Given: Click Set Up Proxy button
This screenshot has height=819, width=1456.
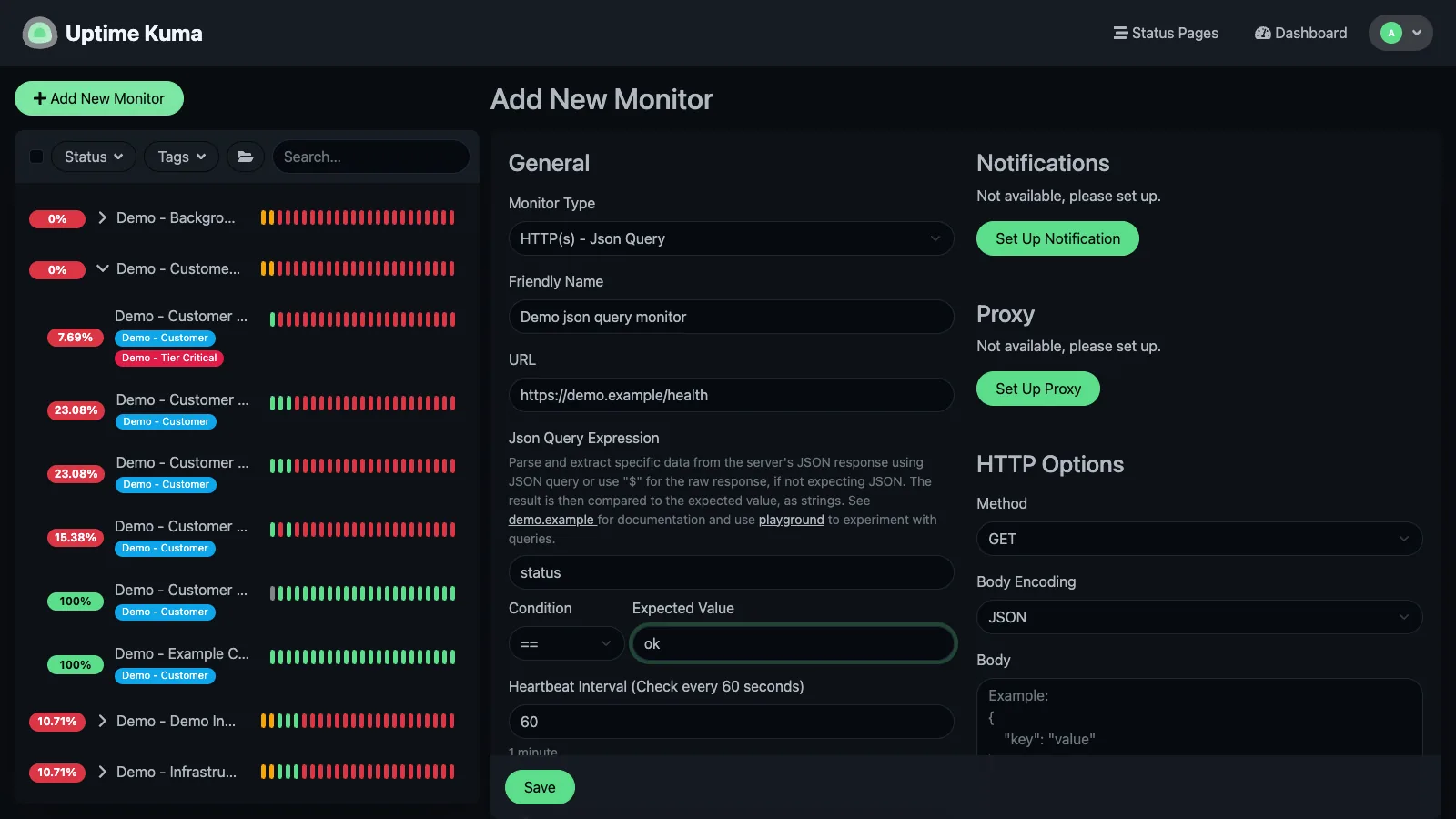Looking at the screenshot, I should [x=1038, y=389].
